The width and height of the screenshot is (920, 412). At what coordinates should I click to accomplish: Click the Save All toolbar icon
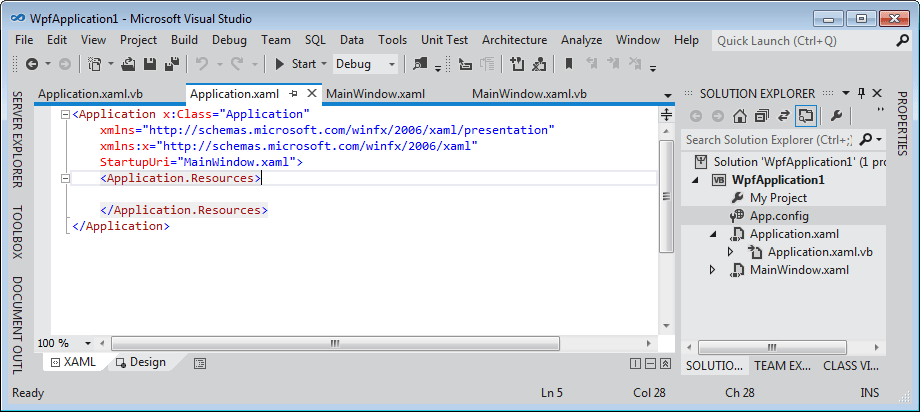(x=172, y=64)
